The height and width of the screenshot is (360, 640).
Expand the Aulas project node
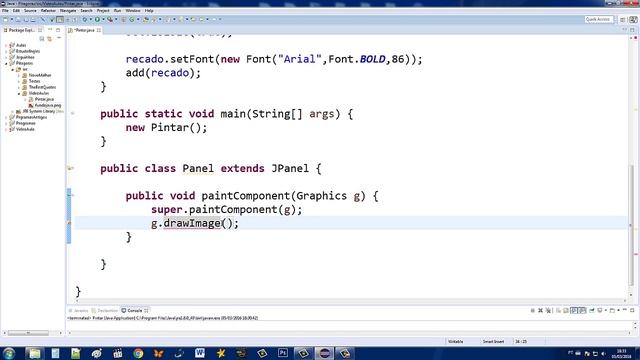[6, 45]
